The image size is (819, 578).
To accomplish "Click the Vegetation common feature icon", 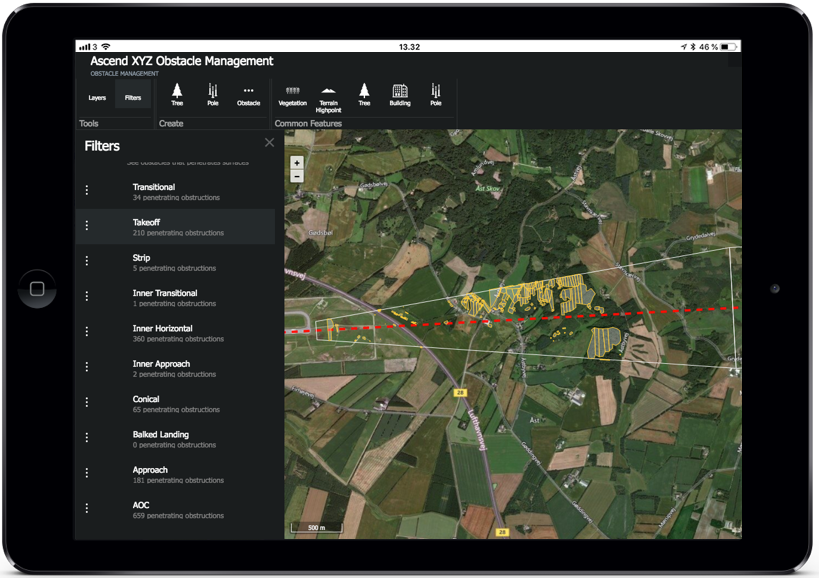I will click(x=292, y=95).
